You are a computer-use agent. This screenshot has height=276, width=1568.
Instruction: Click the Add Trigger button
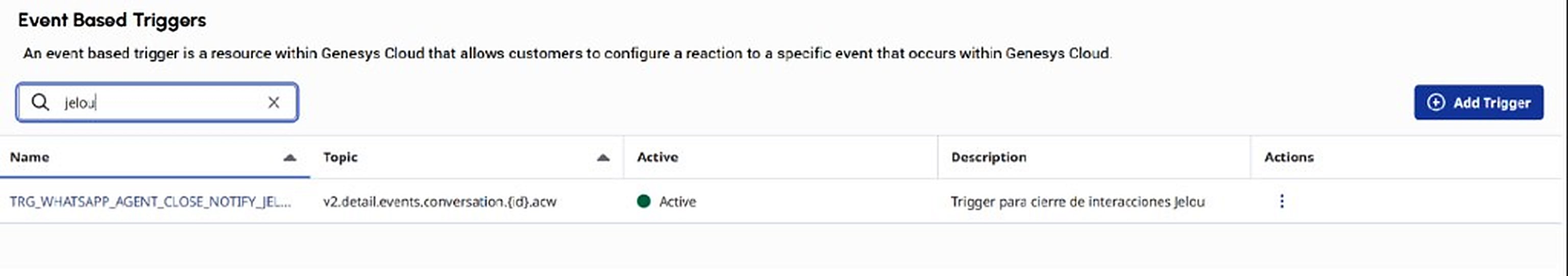coord(1479,102)
